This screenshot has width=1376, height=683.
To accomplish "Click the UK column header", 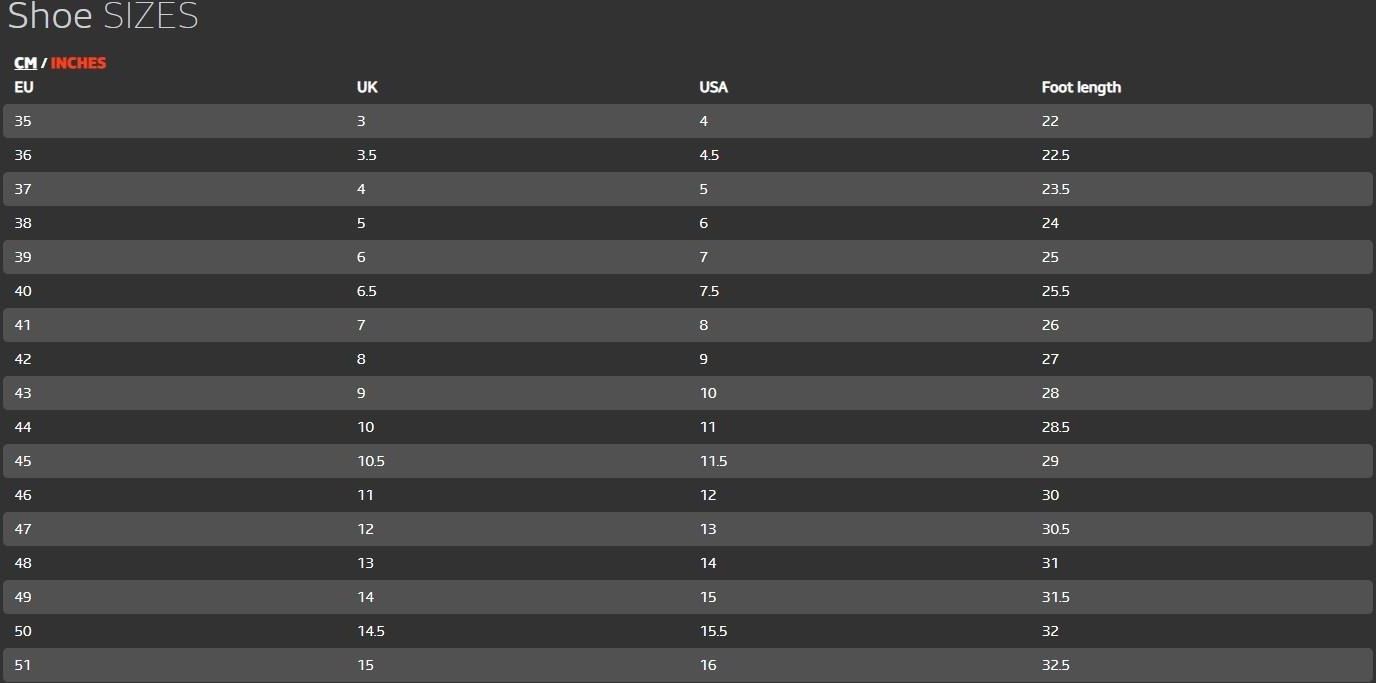I will pyautogui.click(x=367, y=87).
